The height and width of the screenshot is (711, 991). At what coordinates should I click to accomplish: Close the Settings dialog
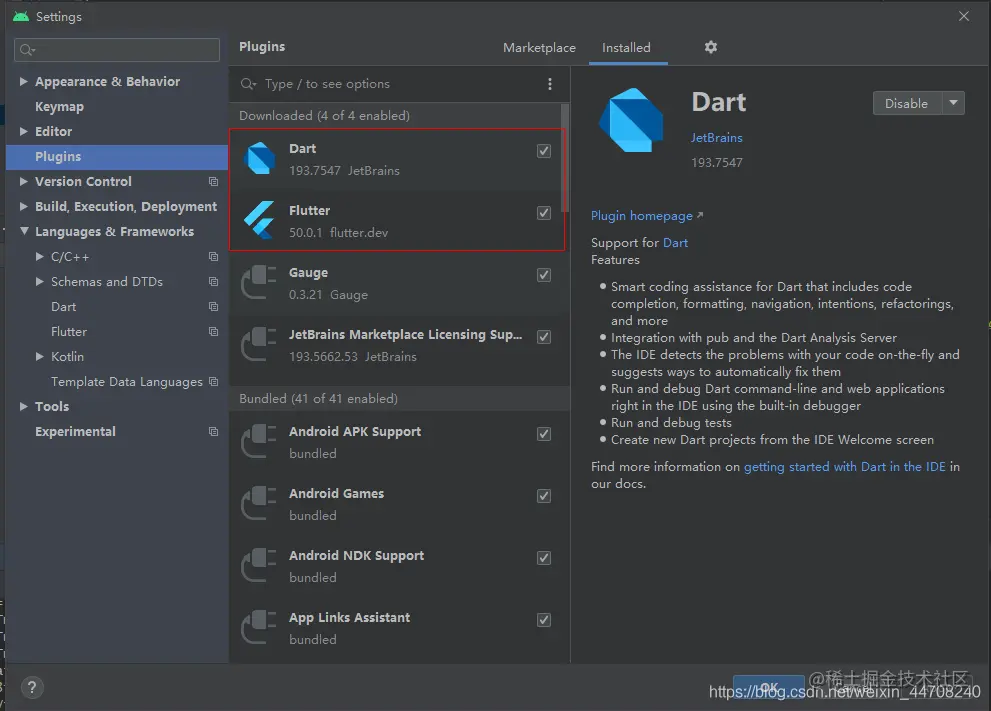964,16
